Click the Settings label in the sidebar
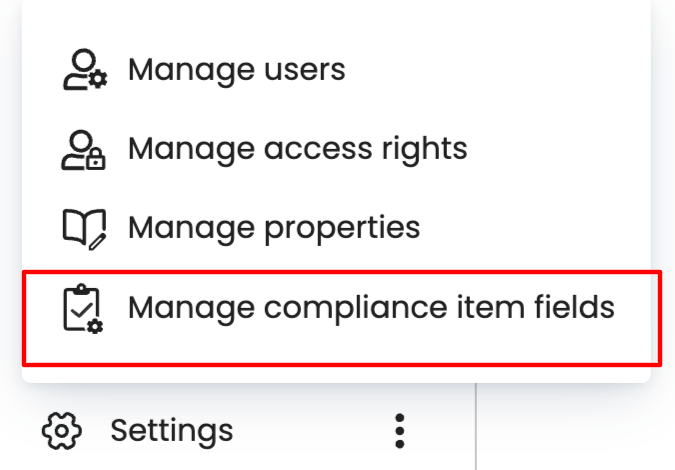This screenshot has width=675, height=470. tap(171, 431)
